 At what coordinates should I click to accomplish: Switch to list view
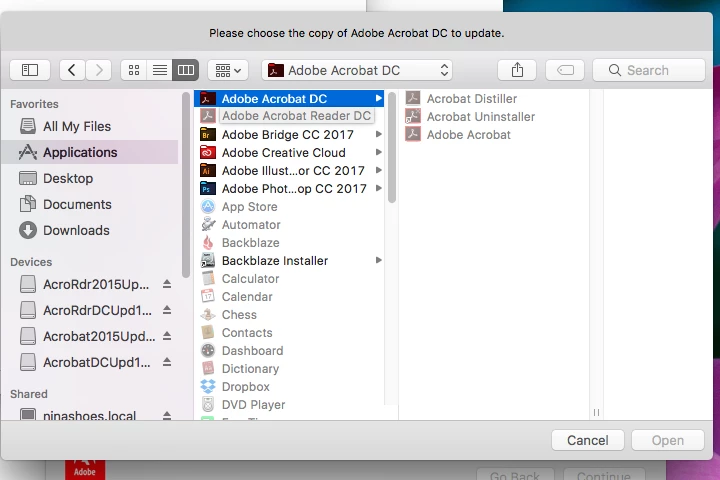(x=159, y=70)
